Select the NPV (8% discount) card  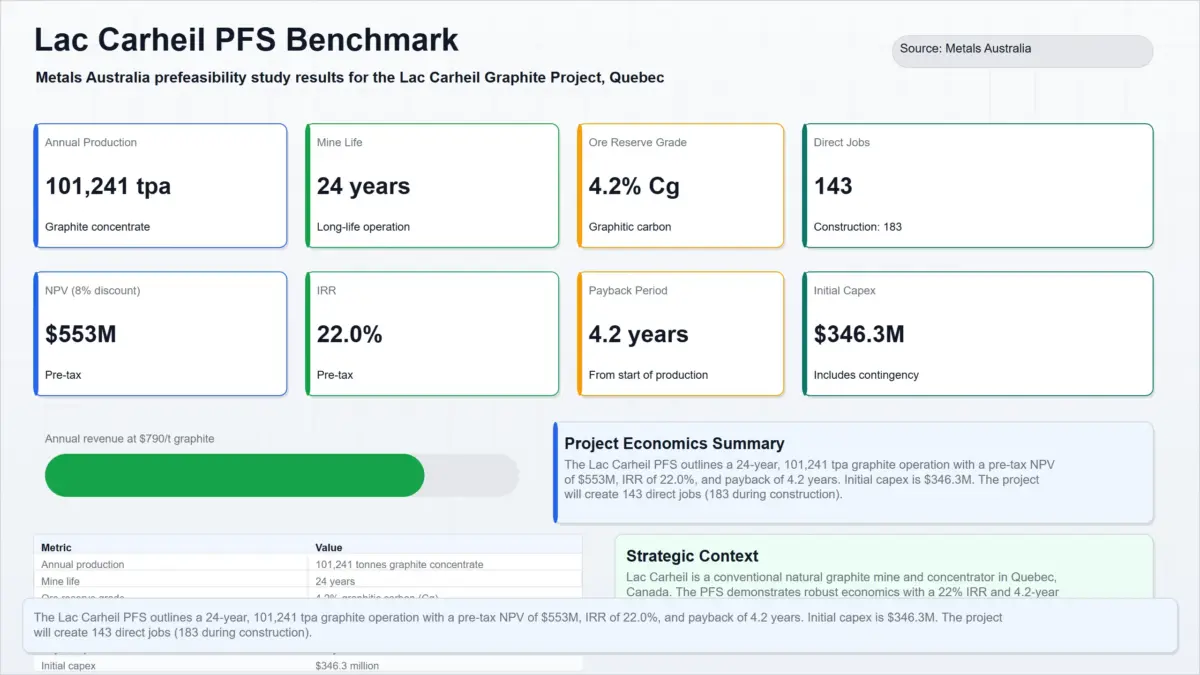[161, 334]
